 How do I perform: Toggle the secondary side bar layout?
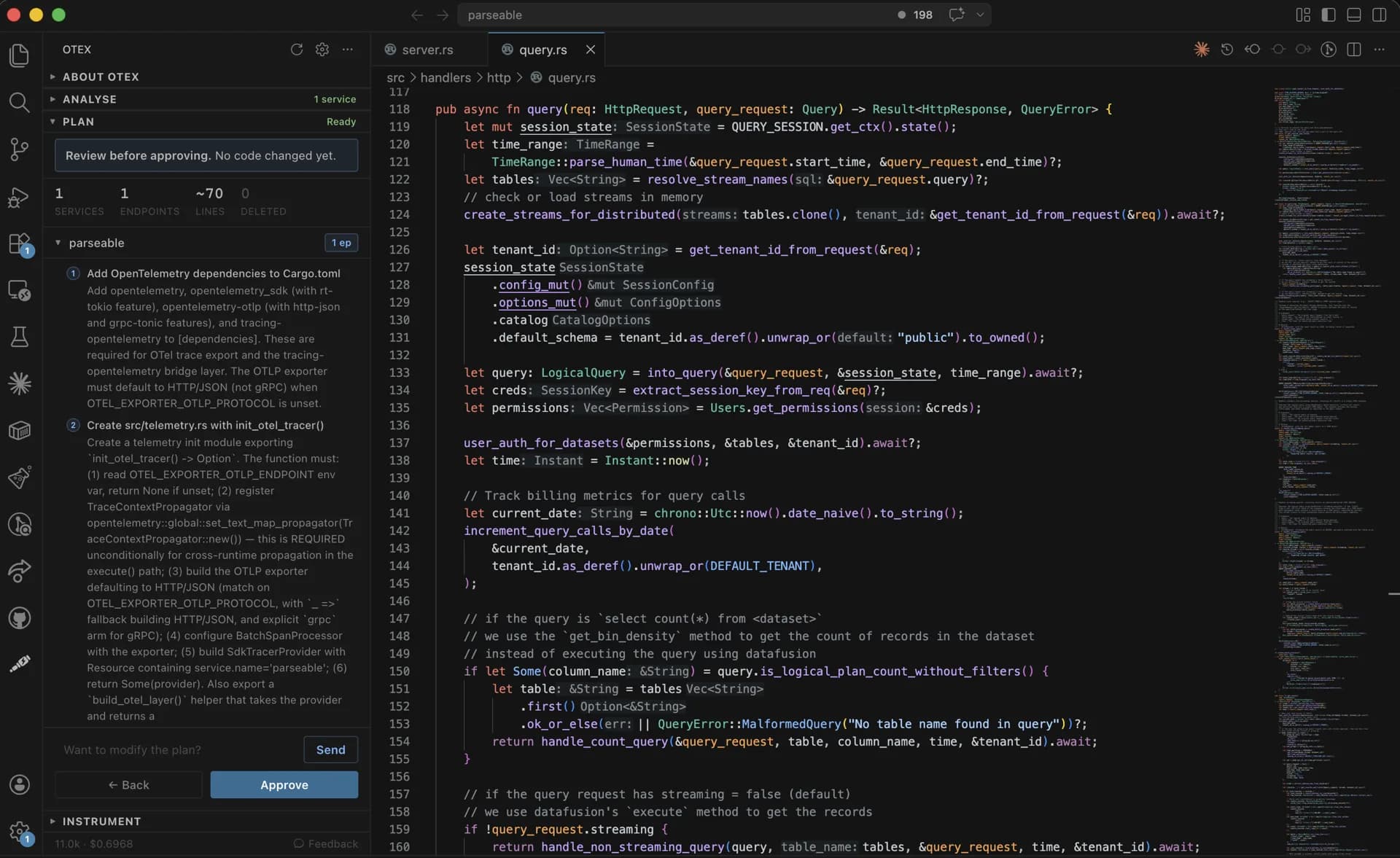(x=1379, y=15)
